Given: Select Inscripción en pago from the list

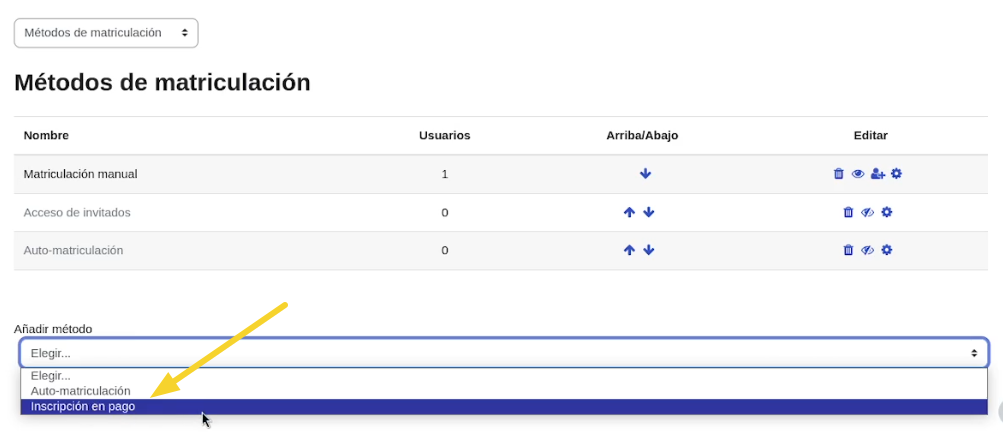Looking at the screenshot, I should [x=83, y=406].
